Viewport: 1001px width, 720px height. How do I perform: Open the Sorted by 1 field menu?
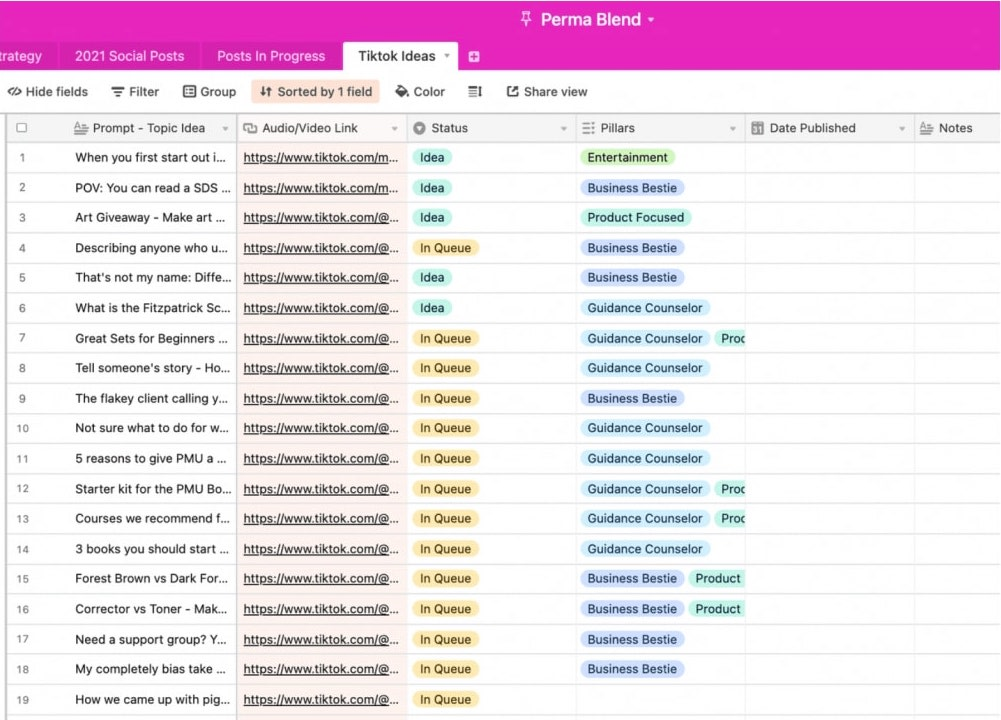pos(315,91)
